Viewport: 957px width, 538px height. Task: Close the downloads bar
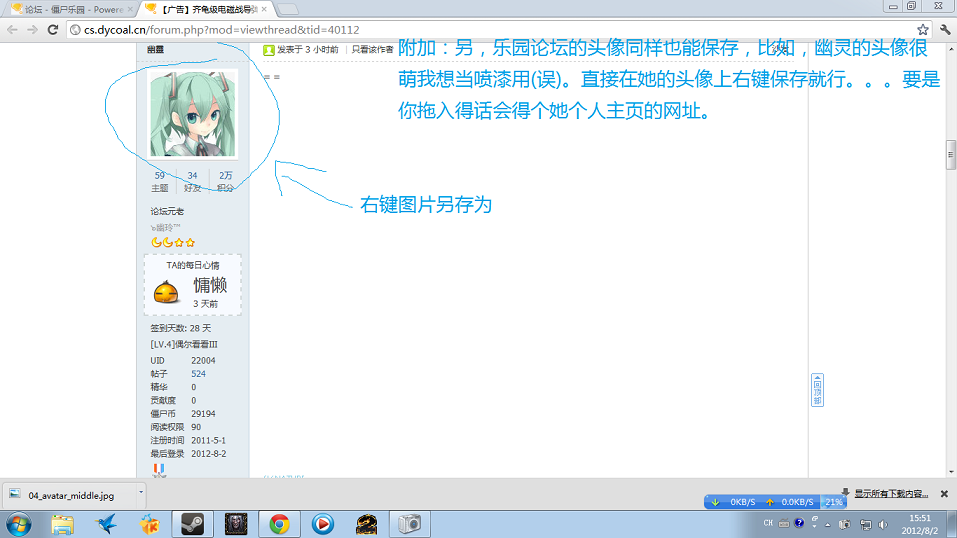[x=944, y=494]
